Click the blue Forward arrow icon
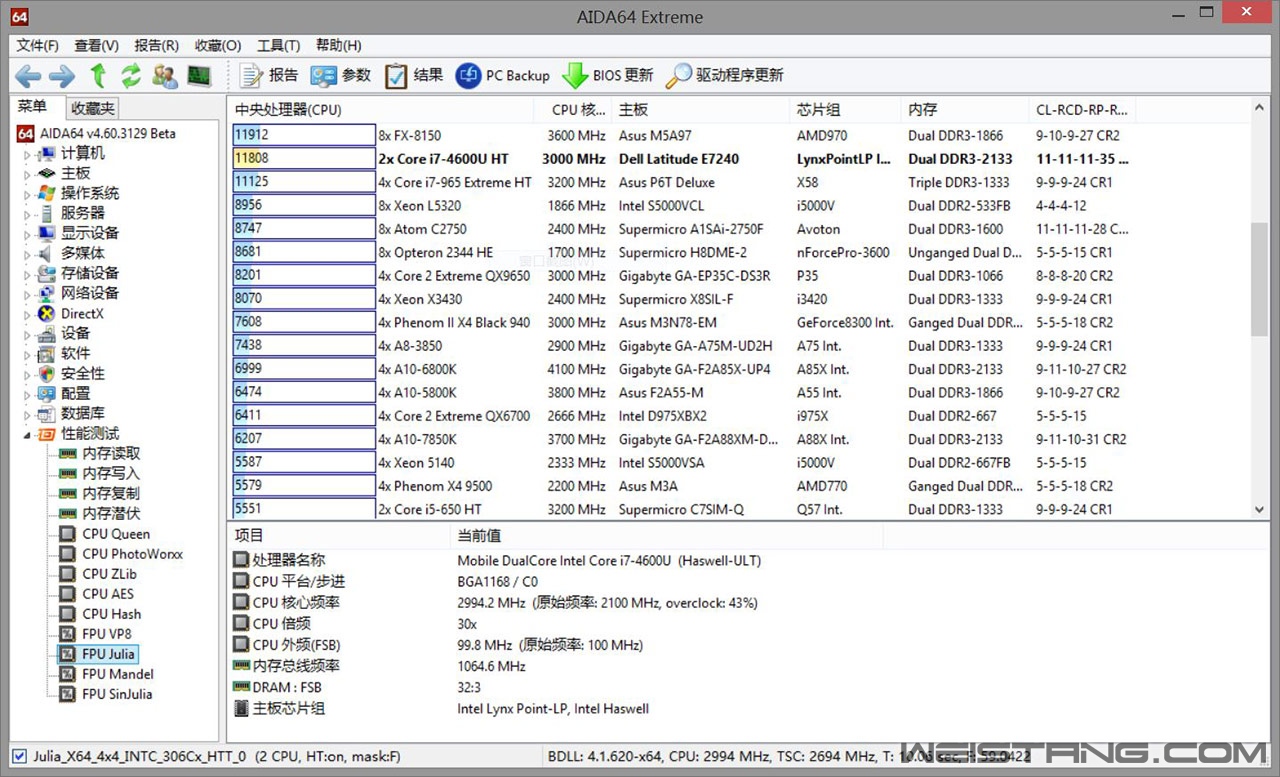 (x=62, y=76)
